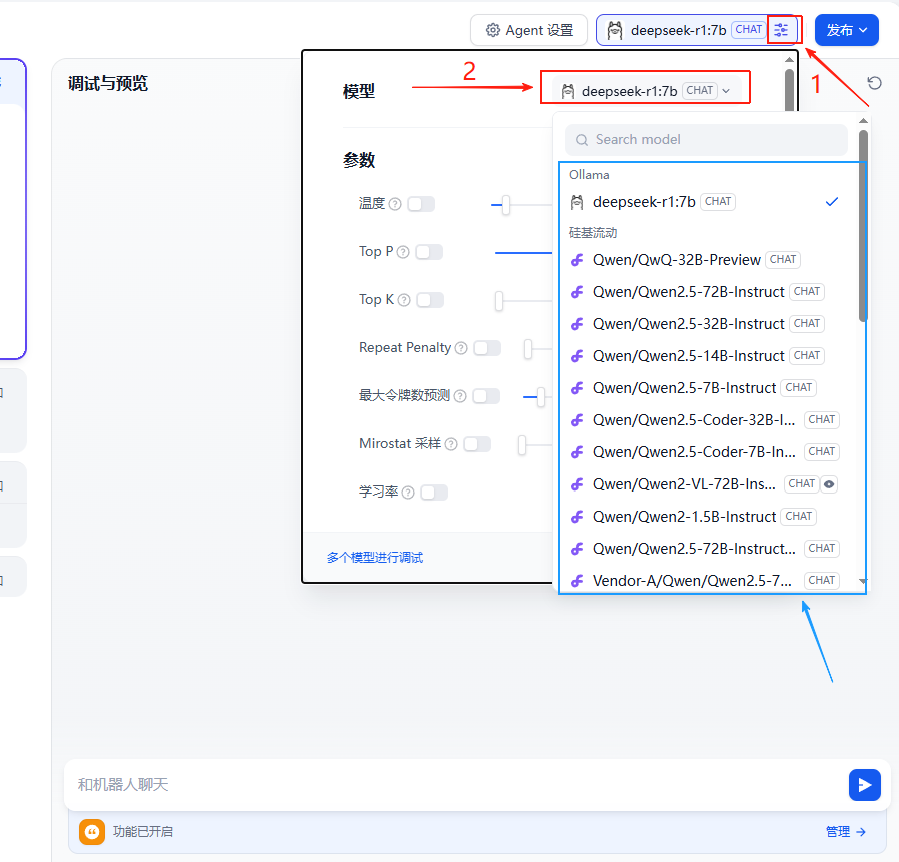Click the help icon beside Top P
Image resolution: width=899 pixels, height=862 pixels.
[x=403, y=252]
